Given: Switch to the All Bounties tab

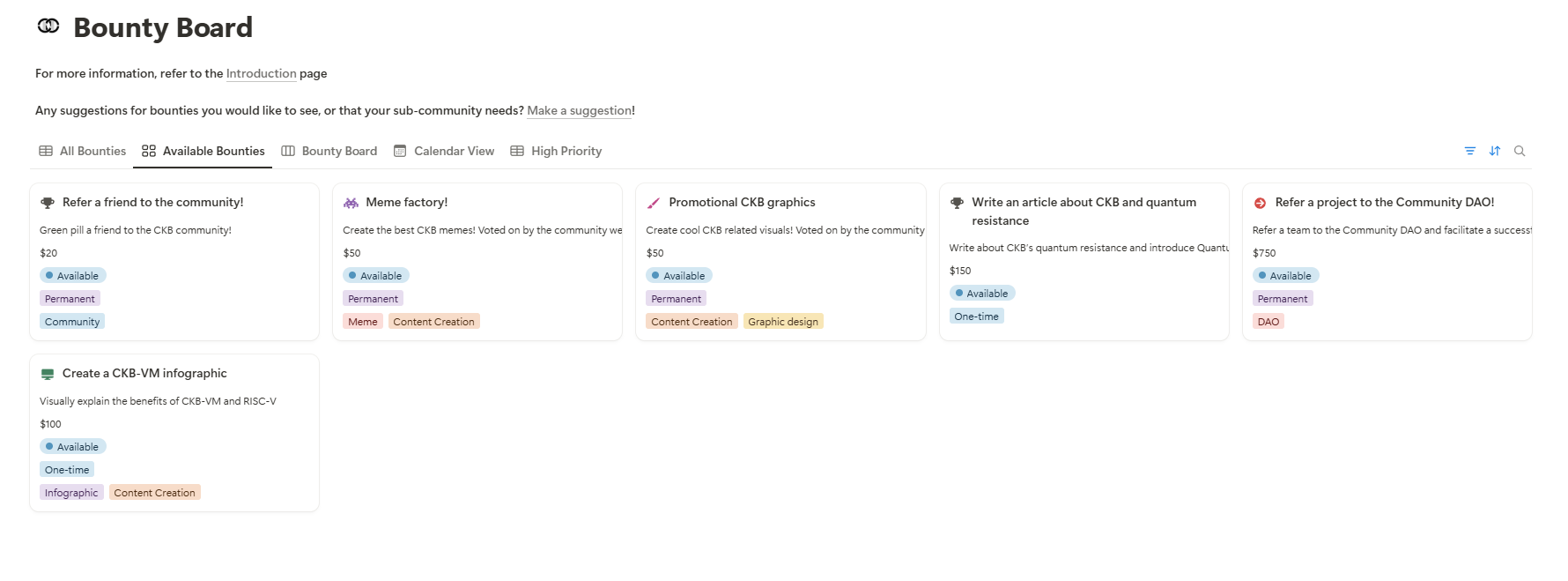Looking at the screenshot, I should [x=83, y=151].
